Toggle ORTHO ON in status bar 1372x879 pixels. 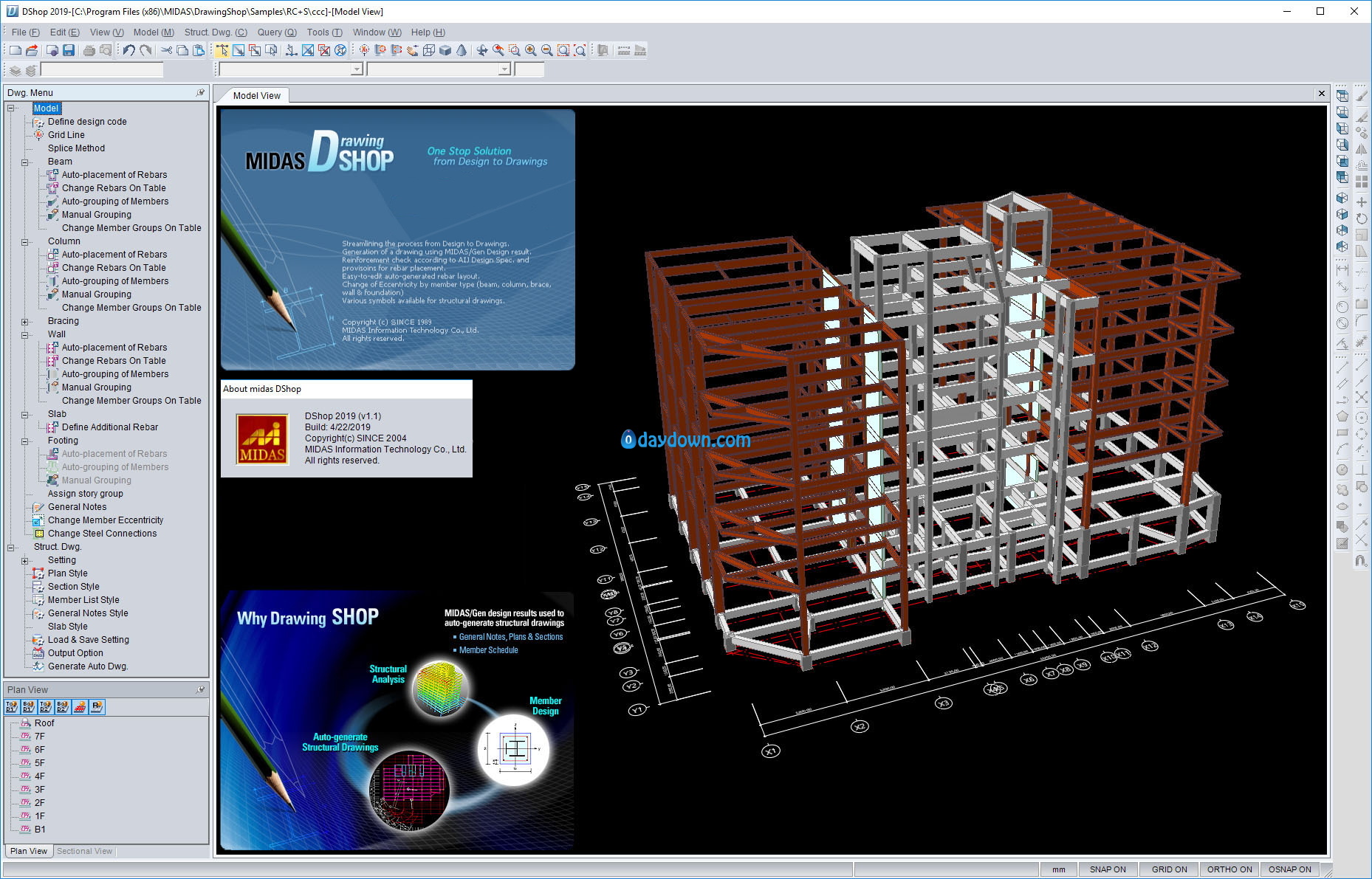[1230, 869]
